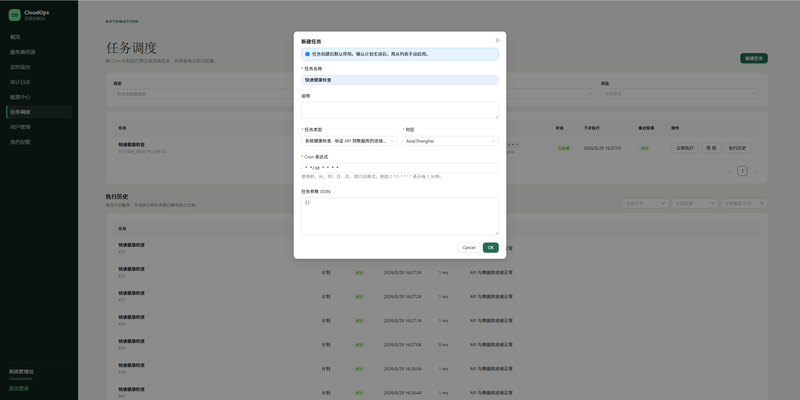Click the Cron 表达式 input field
The image size is (800, 400).
399,168
